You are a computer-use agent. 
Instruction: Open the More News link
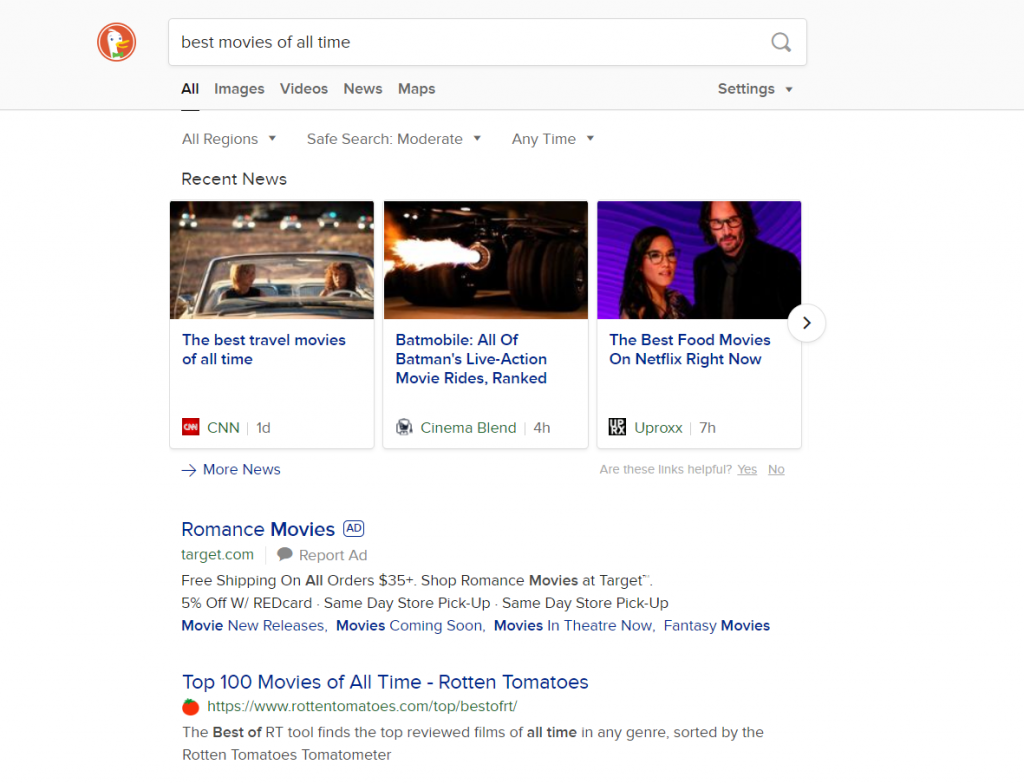tap(241, 469)
